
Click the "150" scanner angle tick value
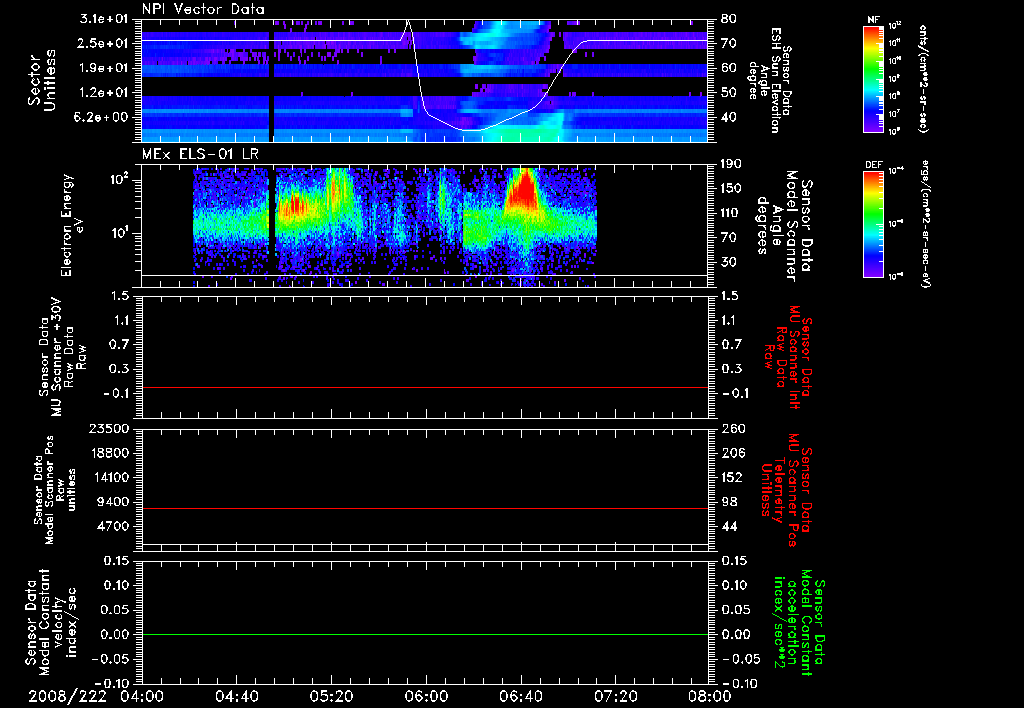[x=732, y=189]
